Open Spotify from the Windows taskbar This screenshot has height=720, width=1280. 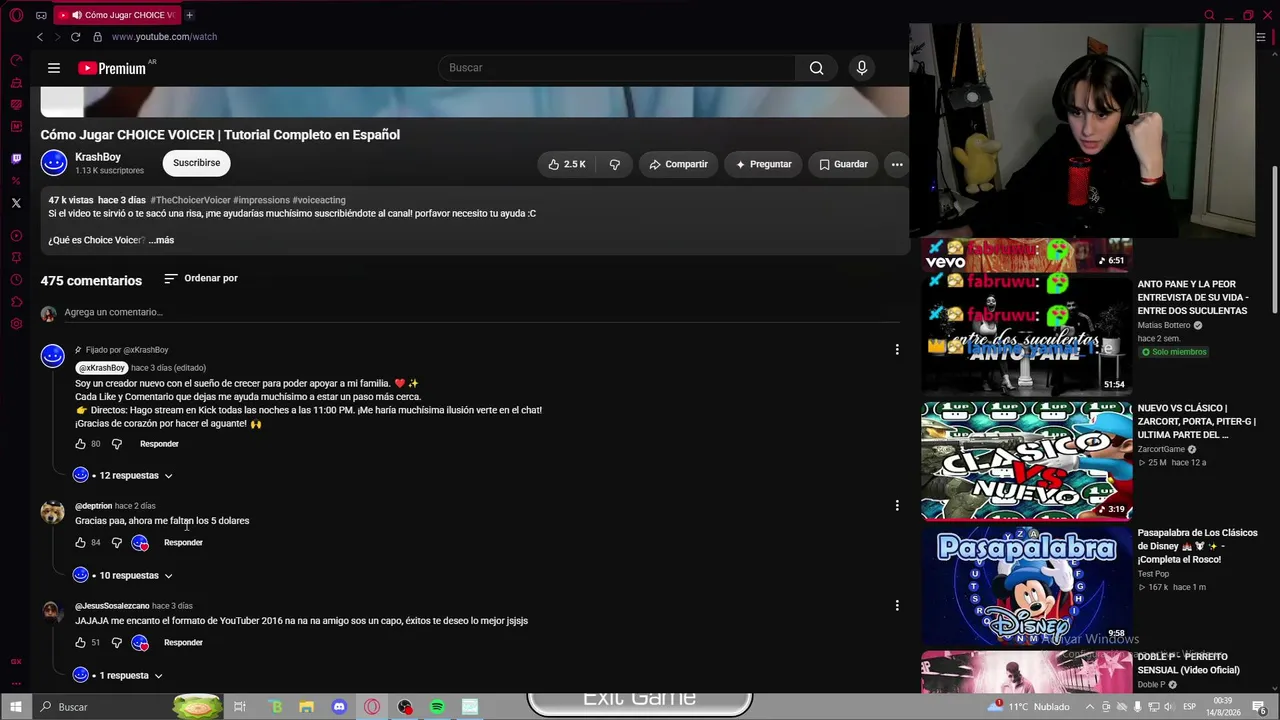point(437,707)
